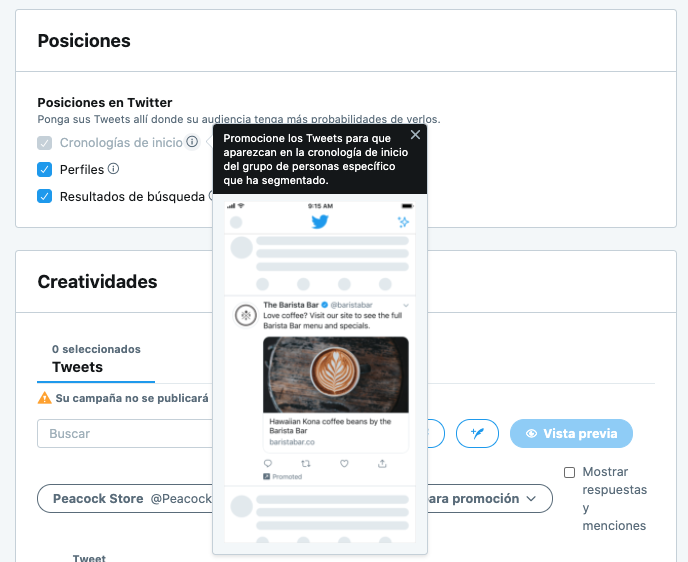
Task: Click the Posiciones section heading
Action: tap(84, 40)
